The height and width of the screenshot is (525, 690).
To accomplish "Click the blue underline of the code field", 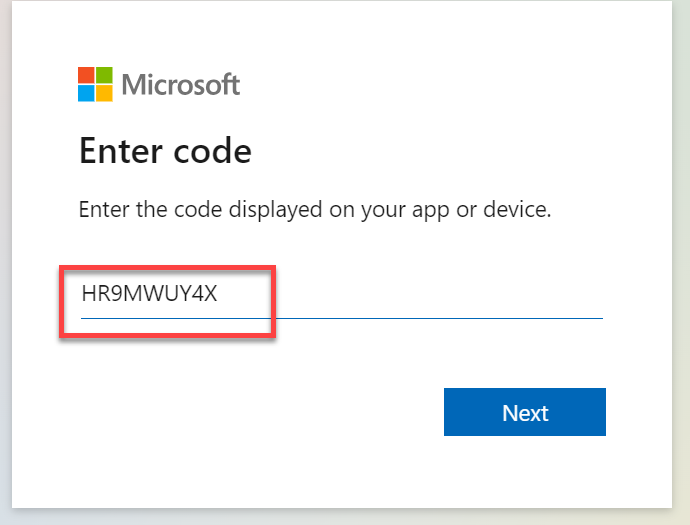I will coord(440,317).
